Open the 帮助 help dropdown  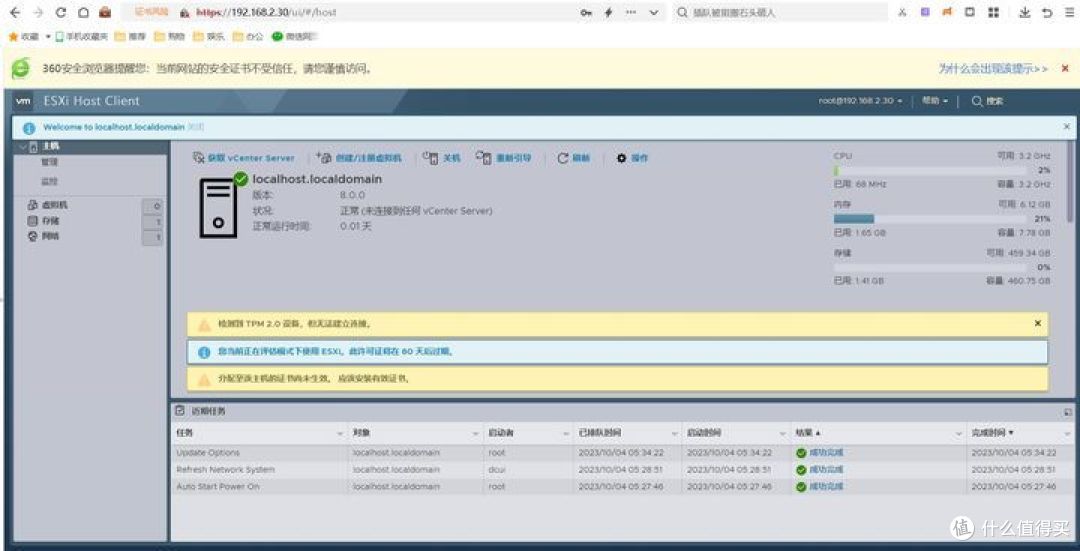[935, 101]
